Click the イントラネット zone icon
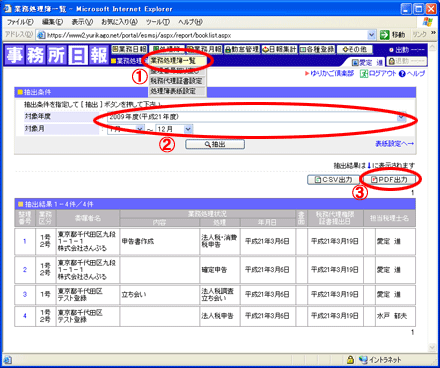This screenshot has width=440, height=368. 363,360
